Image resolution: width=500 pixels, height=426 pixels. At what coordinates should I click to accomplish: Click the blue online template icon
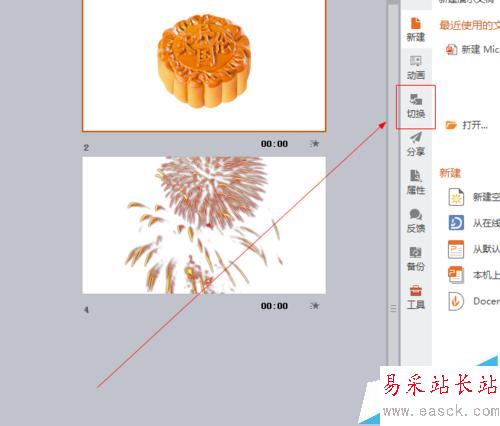click(456, 223)
